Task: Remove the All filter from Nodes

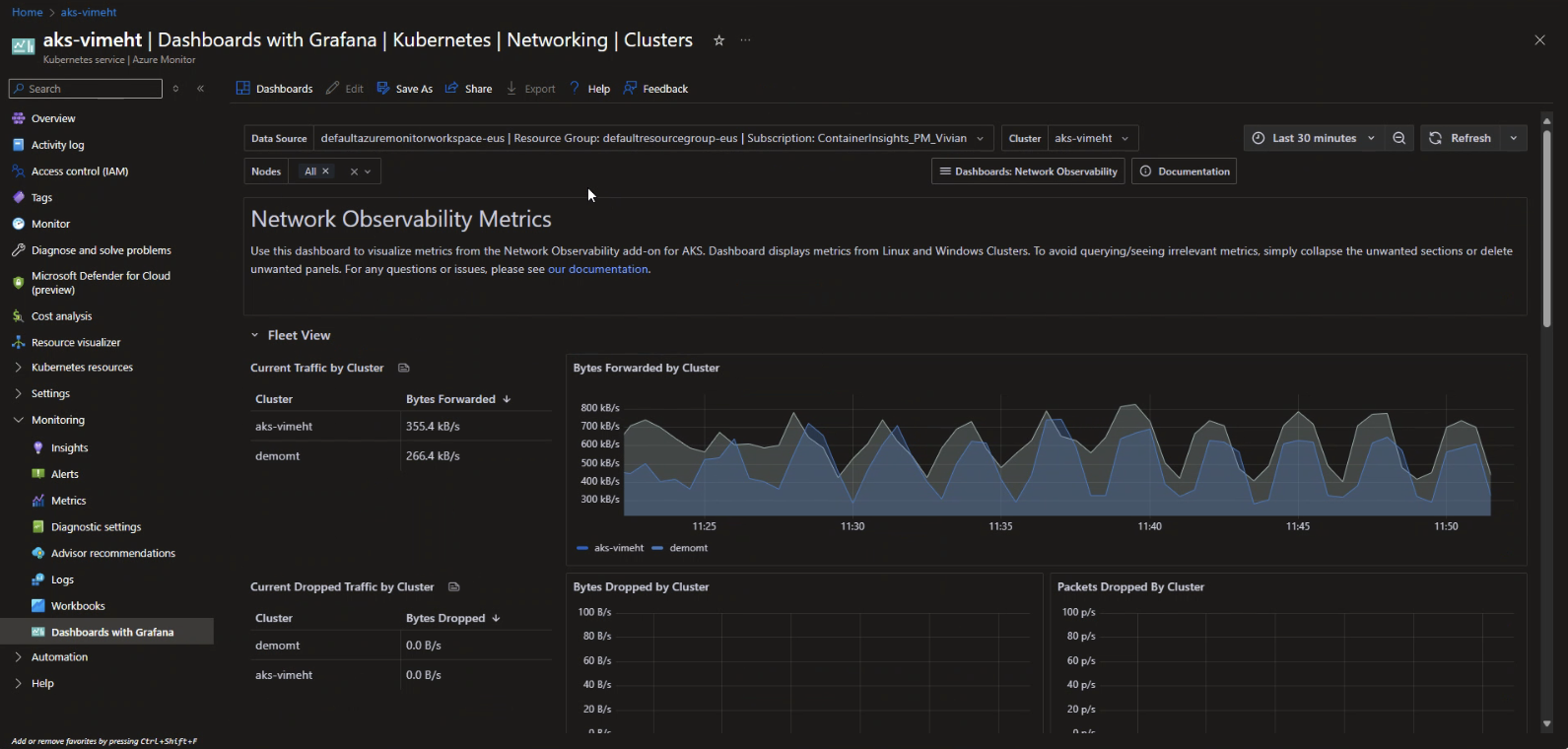Action: coord(326,171)
